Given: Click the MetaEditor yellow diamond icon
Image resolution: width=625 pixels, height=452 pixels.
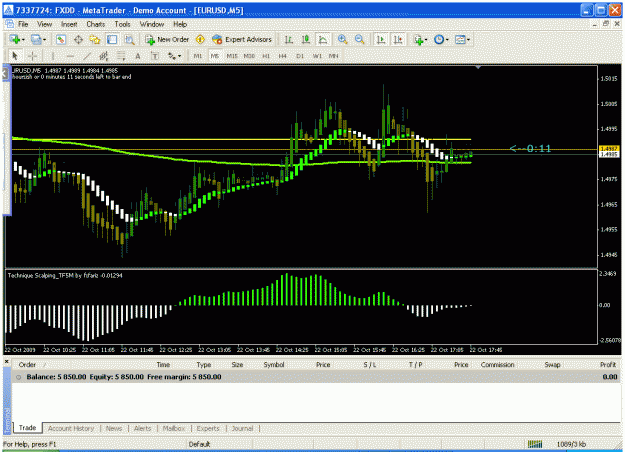Looking at the screenshot, I should pyautogui.click(x=200, y=39).
